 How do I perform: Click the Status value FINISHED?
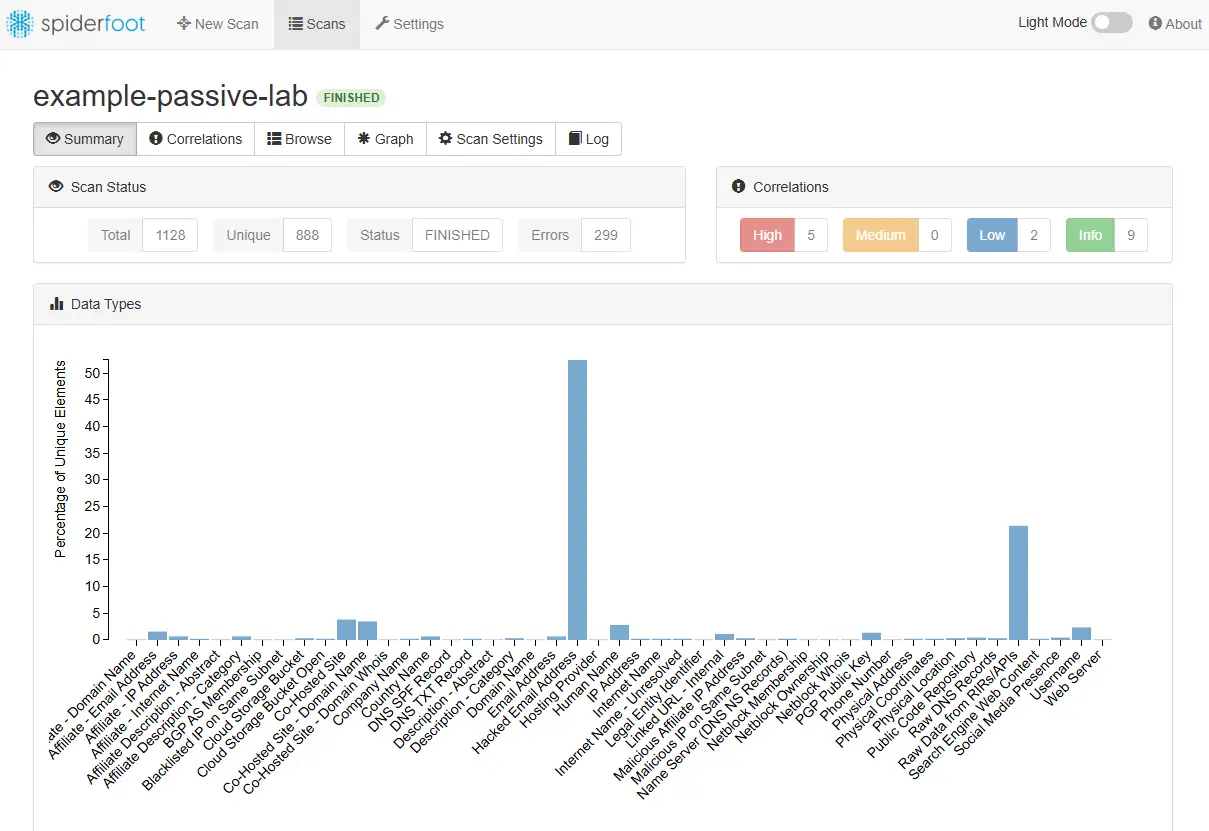point(457,235)
